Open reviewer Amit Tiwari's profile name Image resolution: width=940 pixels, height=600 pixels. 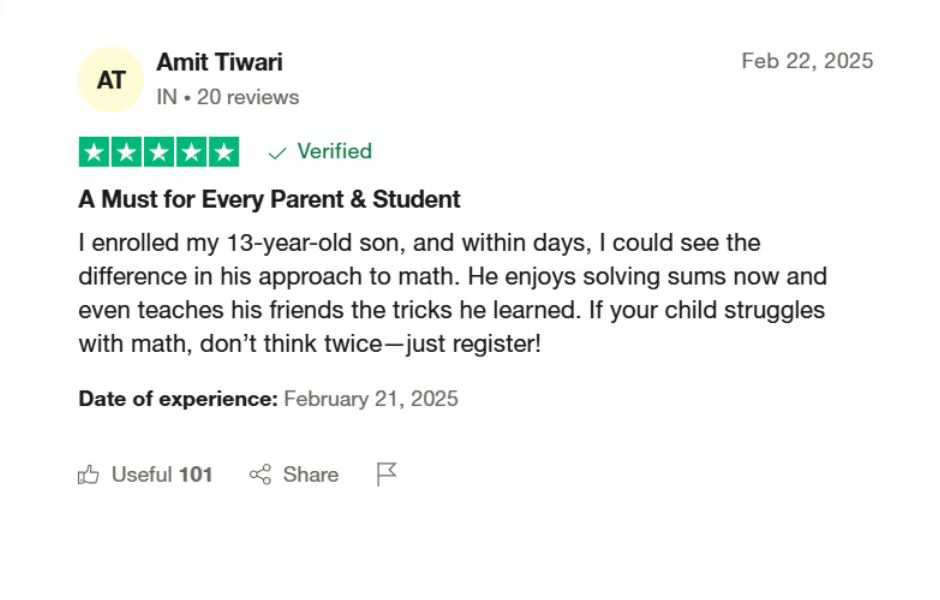pos(219,62)
